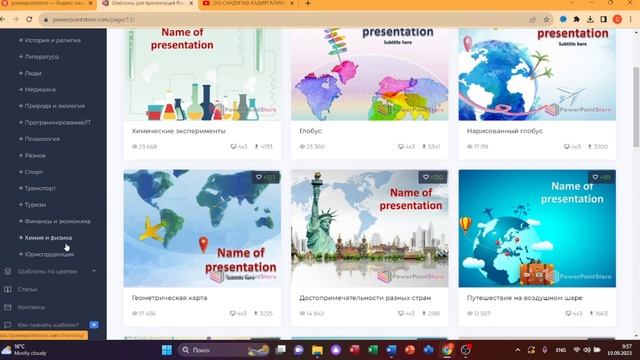Open the Нарисованный глобус template thumbnail
The height and width of the screenshot is (360, 640).
point(537,74)
